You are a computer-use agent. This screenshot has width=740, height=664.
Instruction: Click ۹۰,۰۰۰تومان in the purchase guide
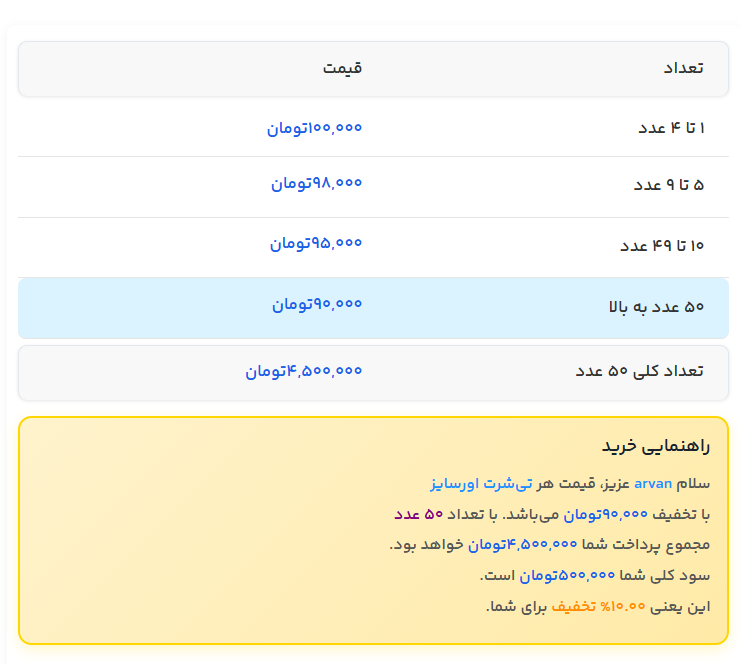(x=605, y=514)
